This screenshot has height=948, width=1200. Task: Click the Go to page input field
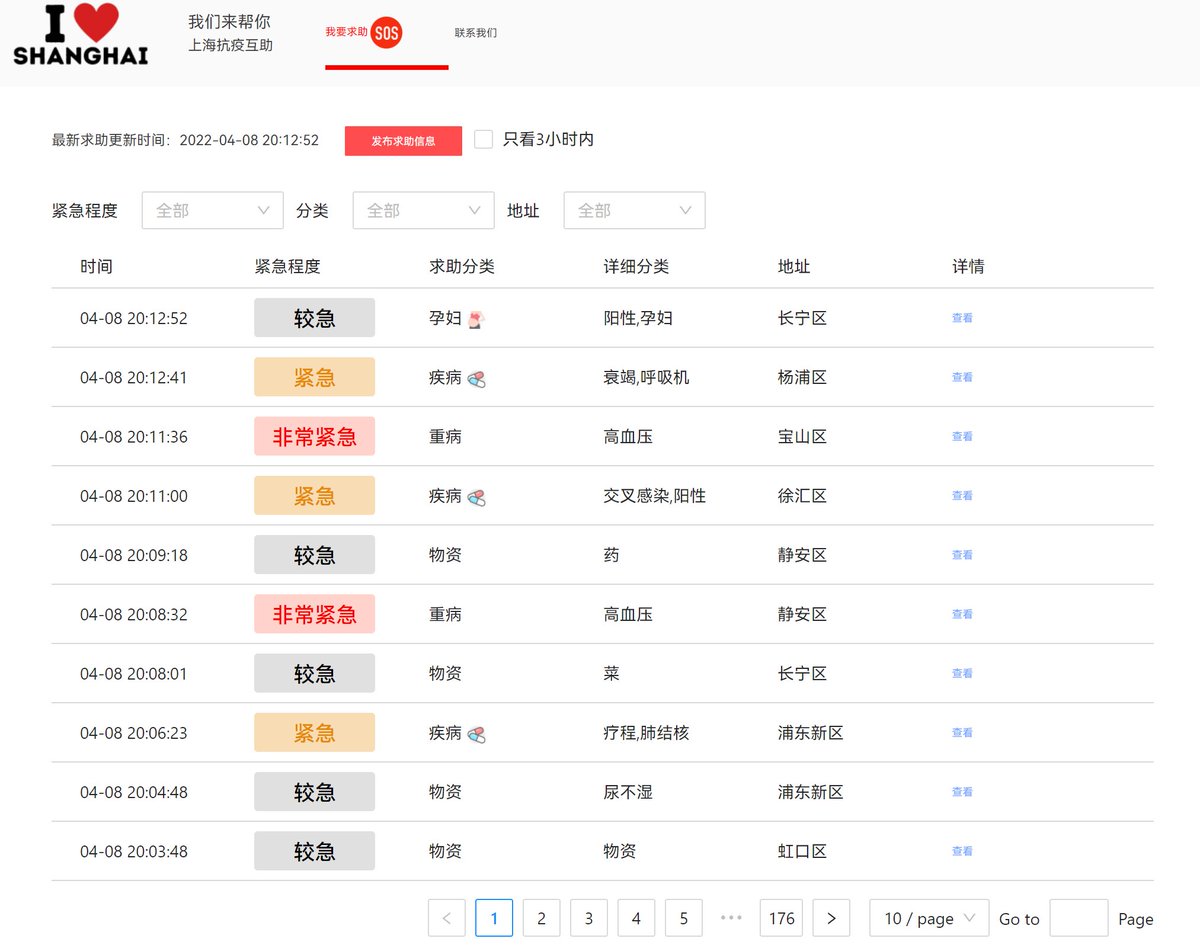tap(1078, 918)
